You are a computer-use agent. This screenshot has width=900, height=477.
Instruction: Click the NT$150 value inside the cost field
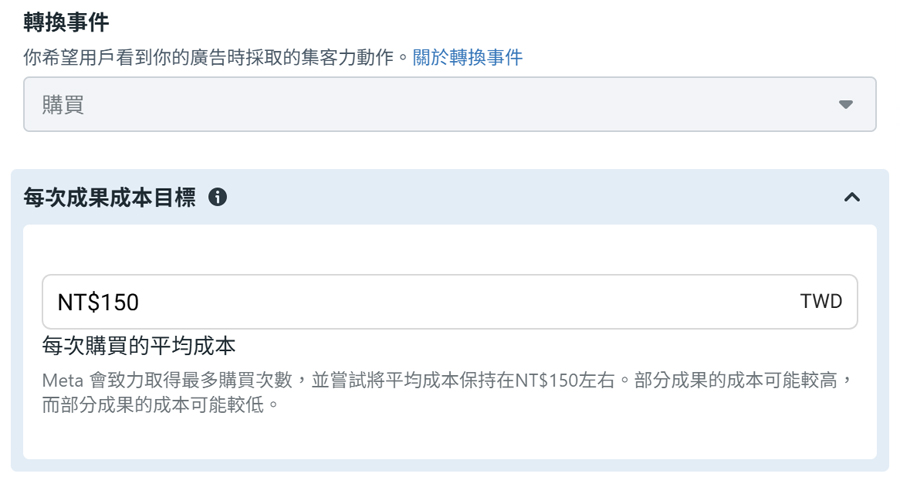coord(98,303)
